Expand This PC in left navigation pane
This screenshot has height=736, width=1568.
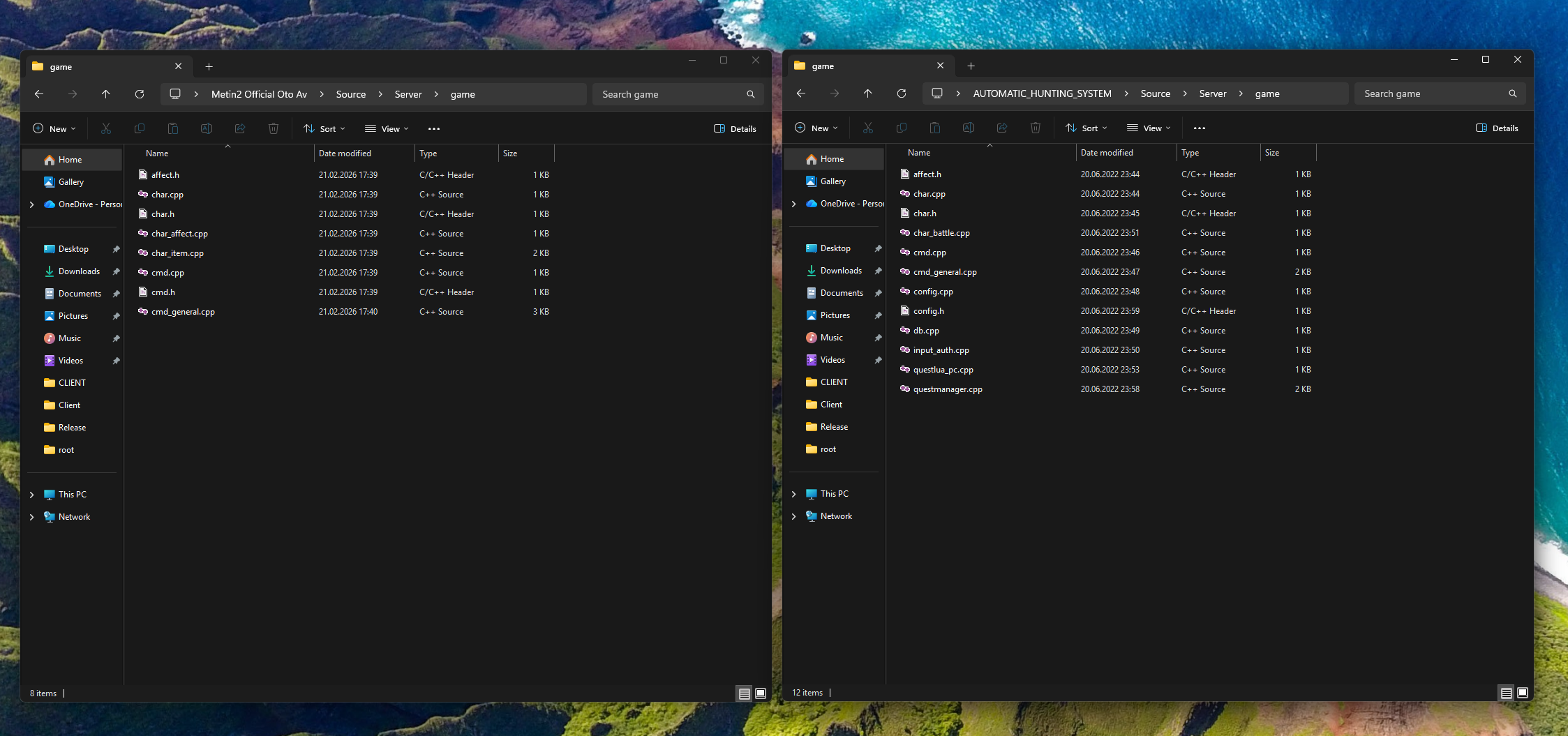click(x=32, y=495)
